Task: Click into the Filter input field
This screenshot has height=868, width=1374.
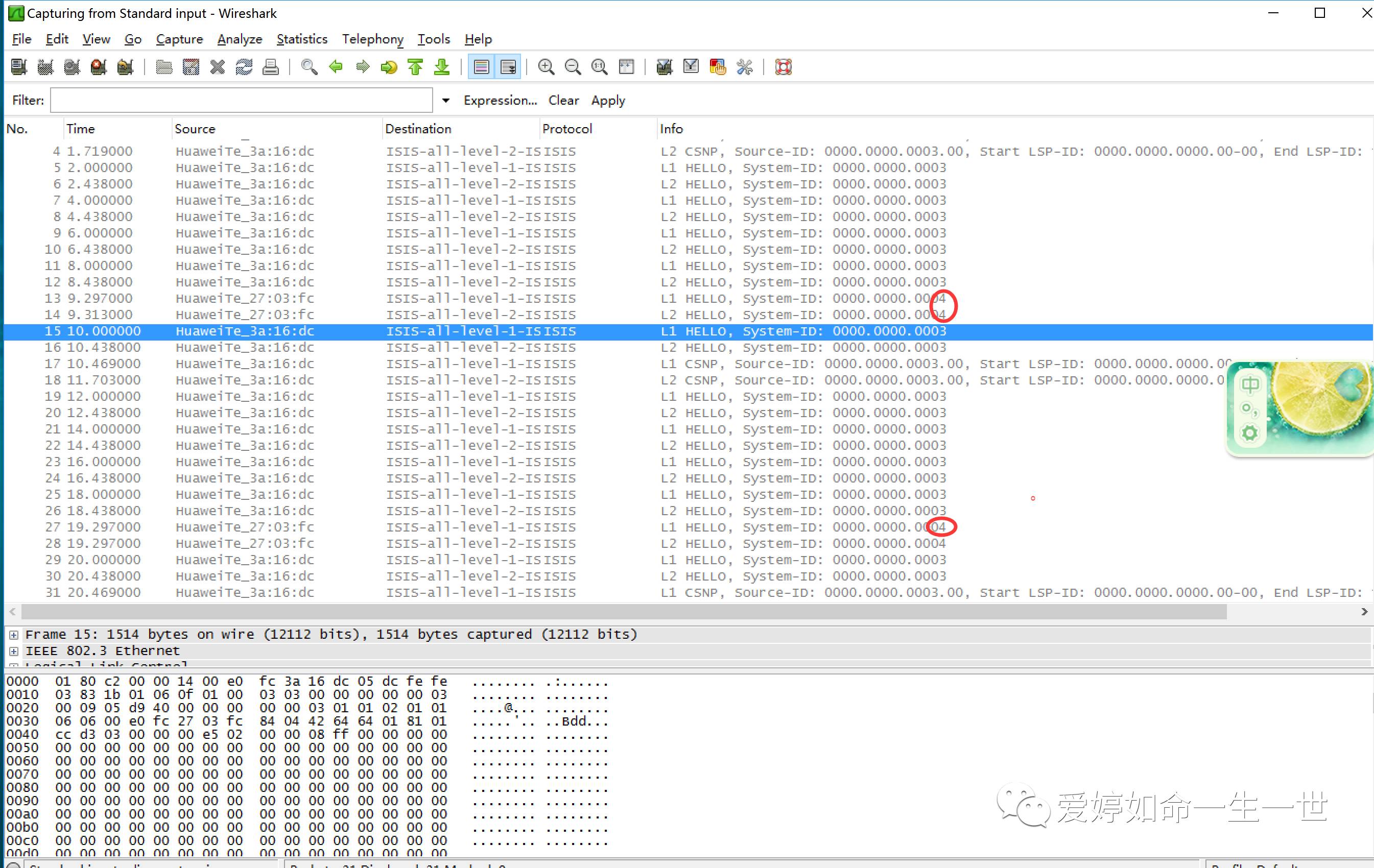Action: [241, 101]
